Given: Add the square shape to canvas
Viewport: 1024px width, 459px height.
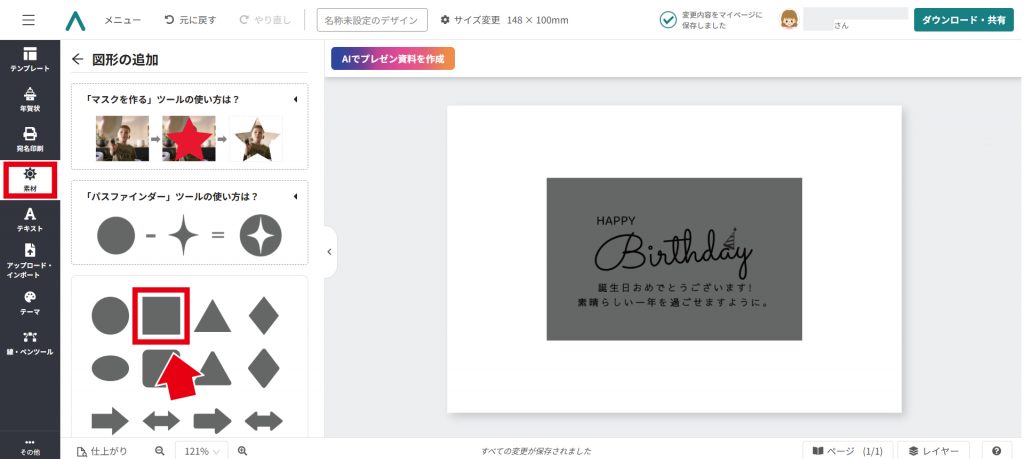Looking at the screenshot, I should point(161,315).
